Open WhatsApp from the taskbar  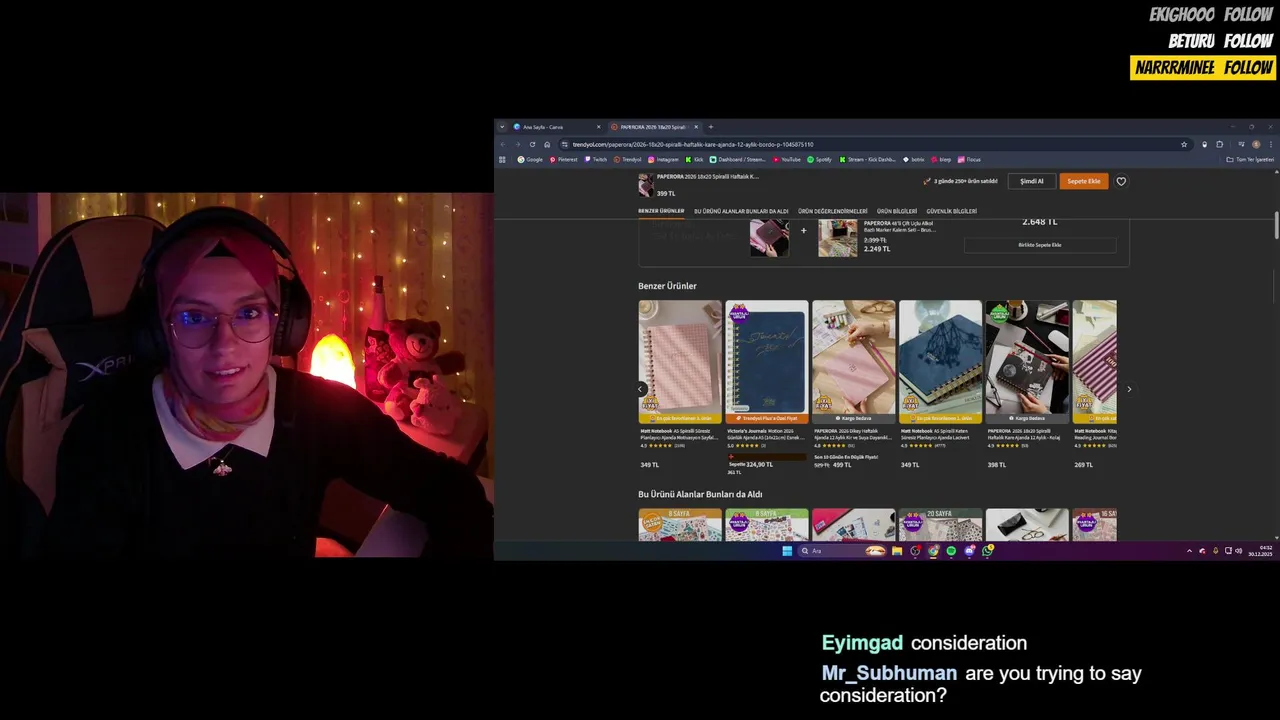point(987,551)
